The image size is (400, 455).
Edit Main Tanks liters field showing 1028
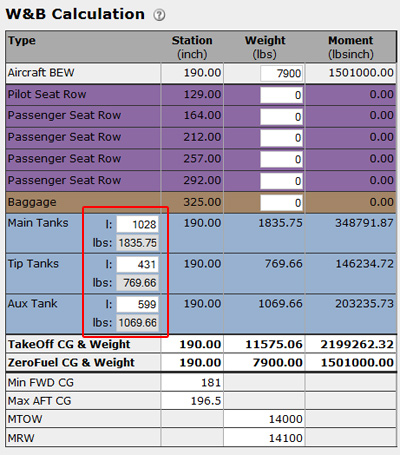pos(137,224)
